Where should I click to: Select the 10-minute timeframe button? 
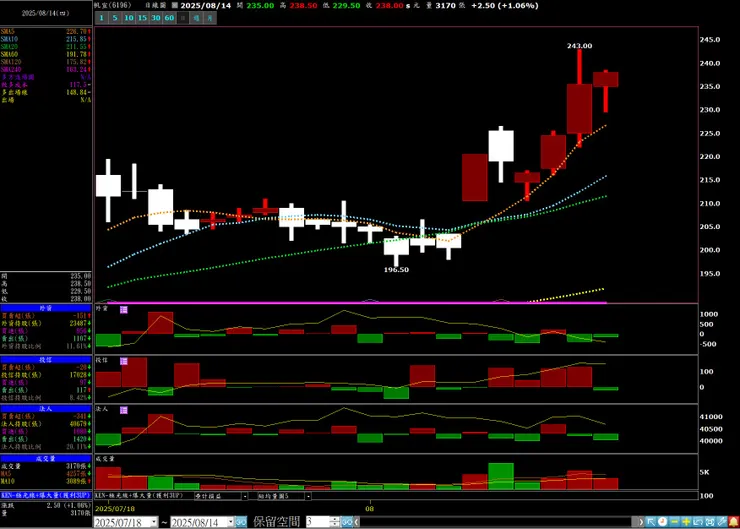pyautogui.click(x=128, y=18)
